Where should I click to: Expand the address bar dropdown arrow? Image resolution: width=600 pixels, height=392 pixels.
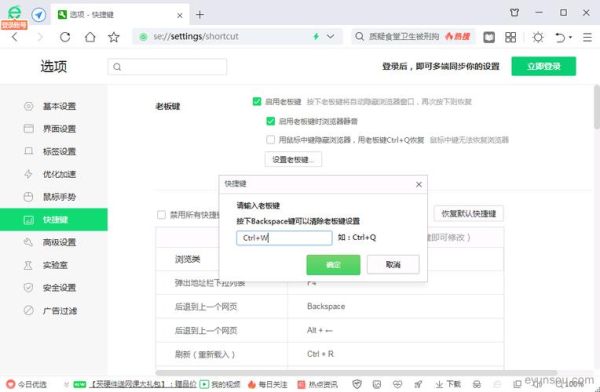click(x=330, y=36)
